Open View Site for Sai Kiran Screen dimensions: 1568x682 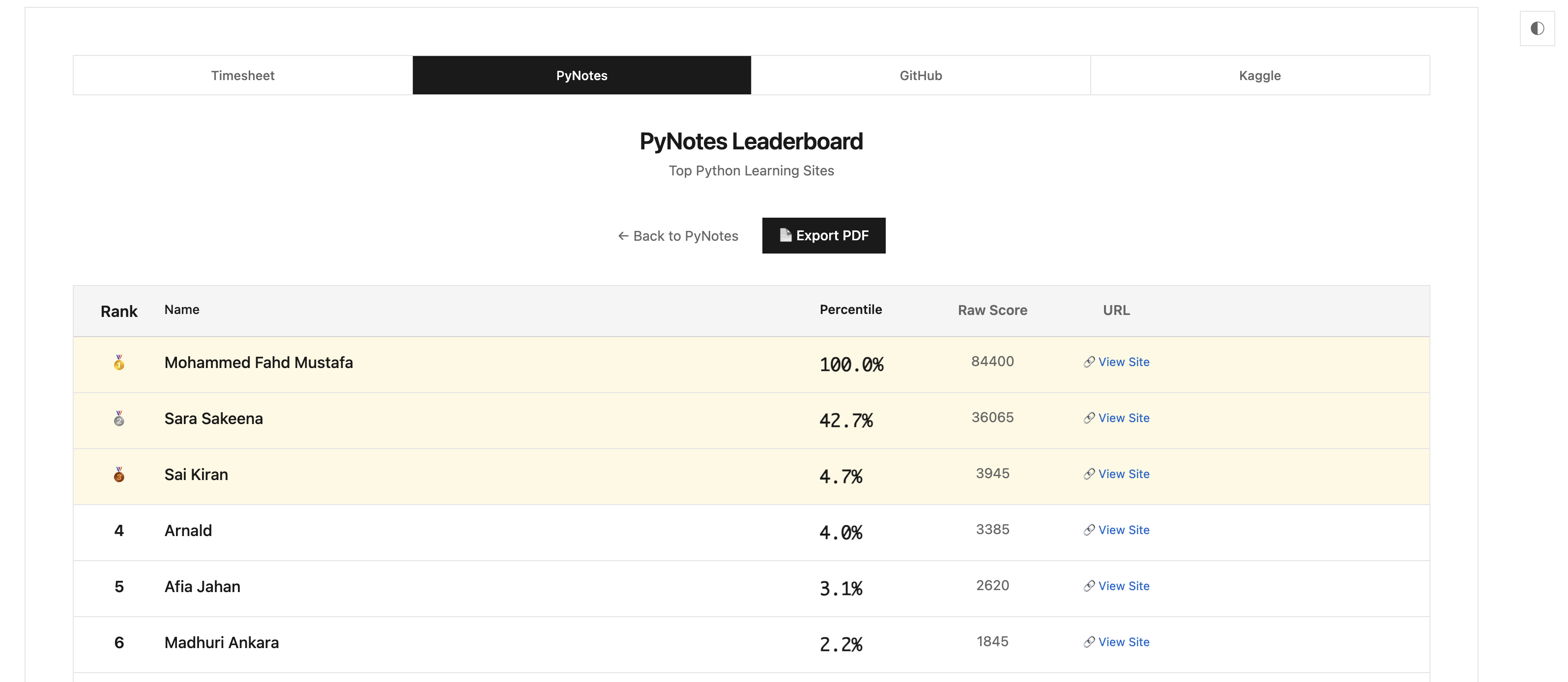click(x=1123, y=474)
